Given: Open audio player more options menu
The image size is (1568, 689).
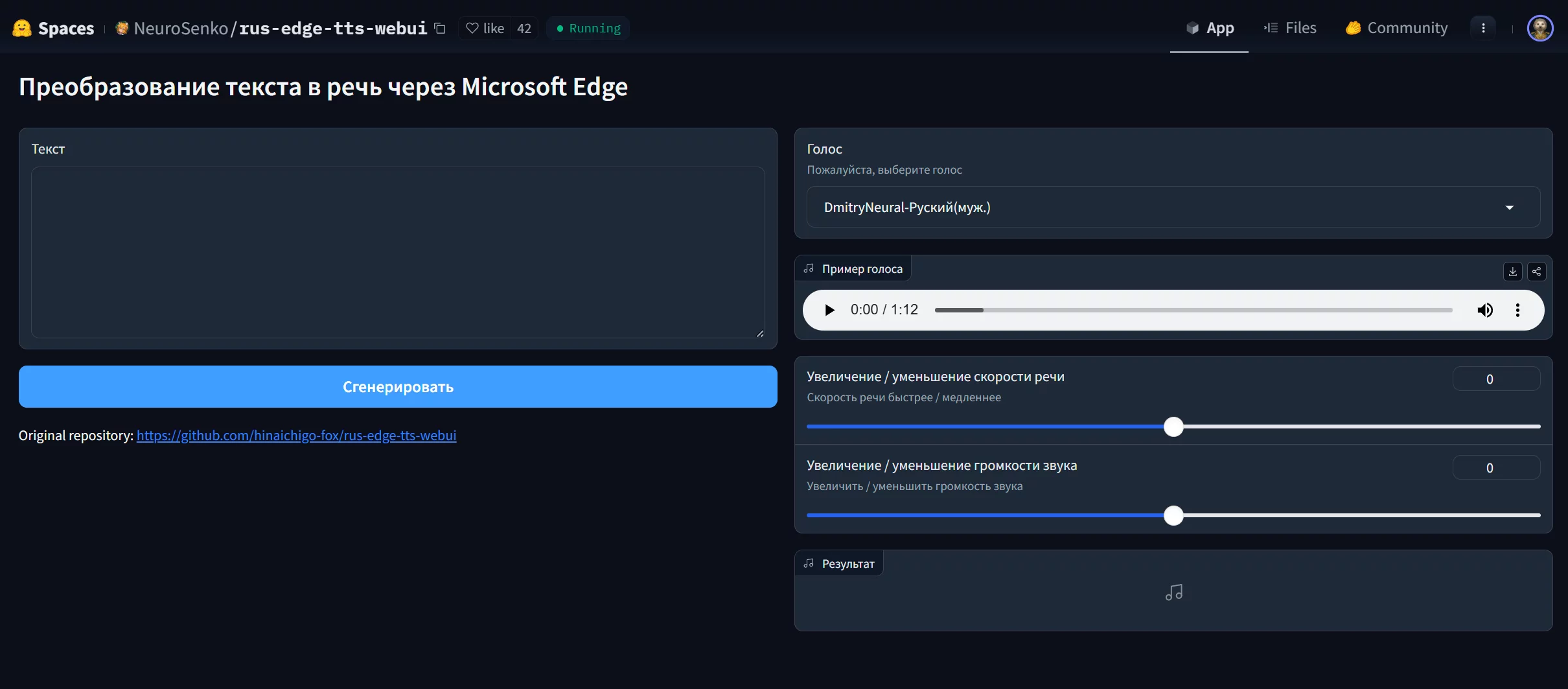Looking at the screenshot, I should click(1517, 310).
